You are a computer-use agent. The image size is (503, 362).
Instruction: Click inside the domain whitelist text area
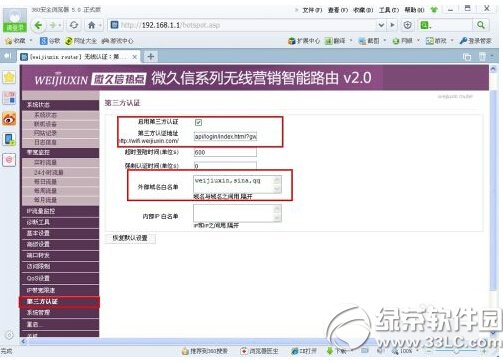[237, 185]
